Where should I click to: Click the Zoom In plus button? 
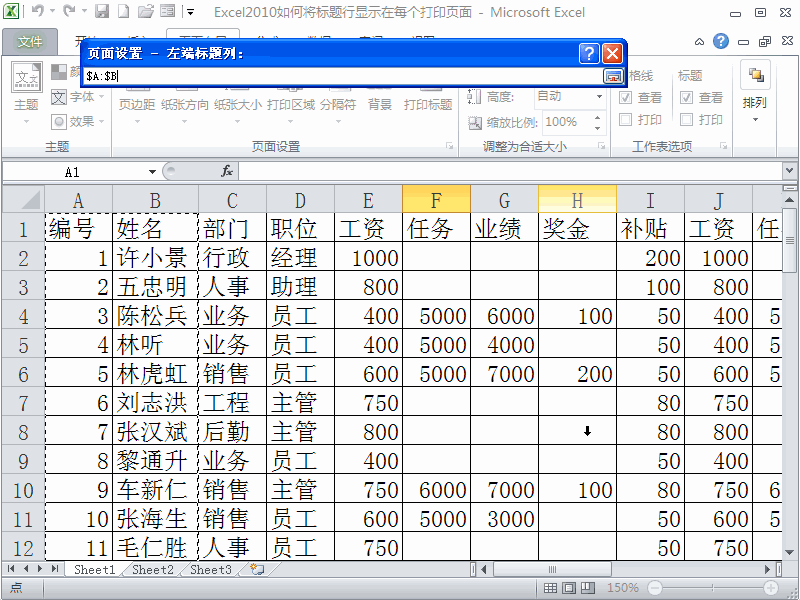pyautogui.click(x=771, y=588)
